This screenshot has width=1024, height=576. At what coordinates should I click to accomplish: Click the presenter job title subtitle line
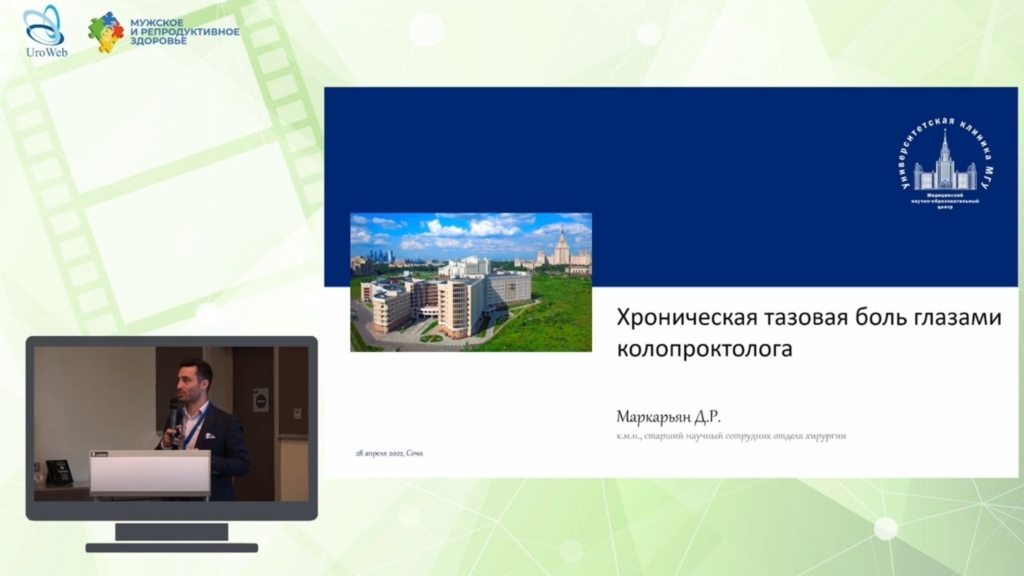click(724, 436)
